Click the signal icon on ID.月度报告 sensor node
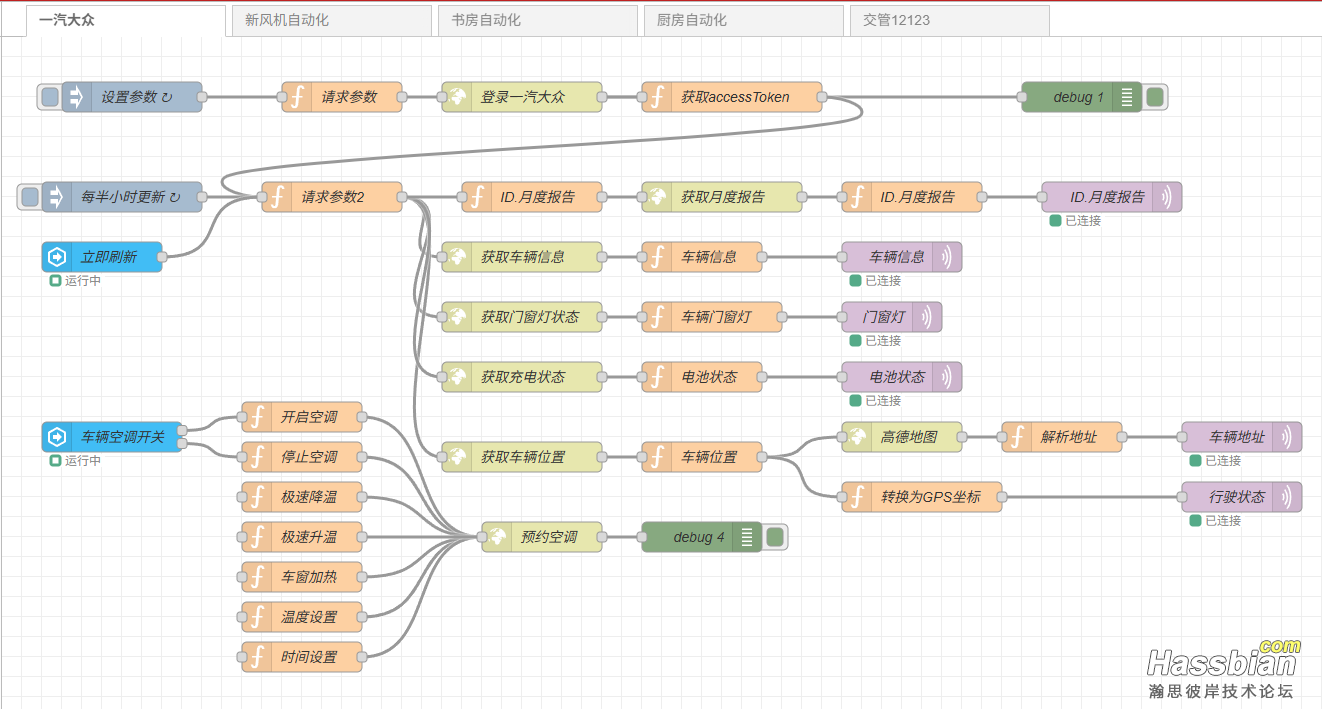The height and width of the screenshot is (709, 1322). pyautogui.click(x=1166, y=197)
